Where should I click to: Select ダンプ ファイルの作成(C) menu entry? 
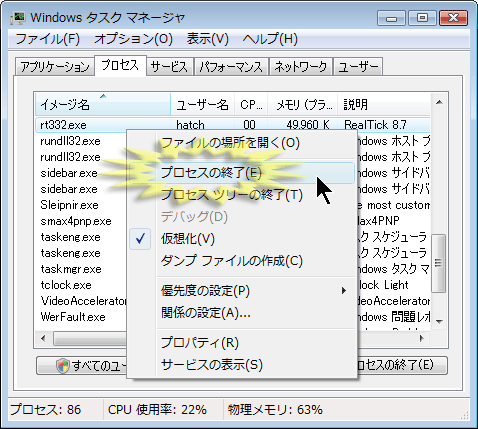coord(242,261)
